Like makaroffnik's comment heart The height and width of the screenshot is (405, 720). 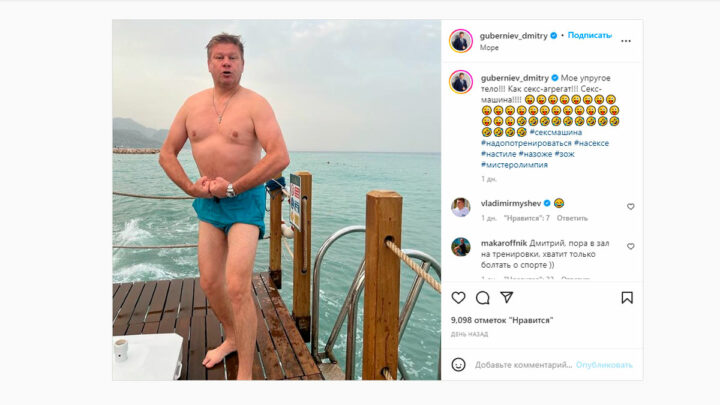point(630,247)
